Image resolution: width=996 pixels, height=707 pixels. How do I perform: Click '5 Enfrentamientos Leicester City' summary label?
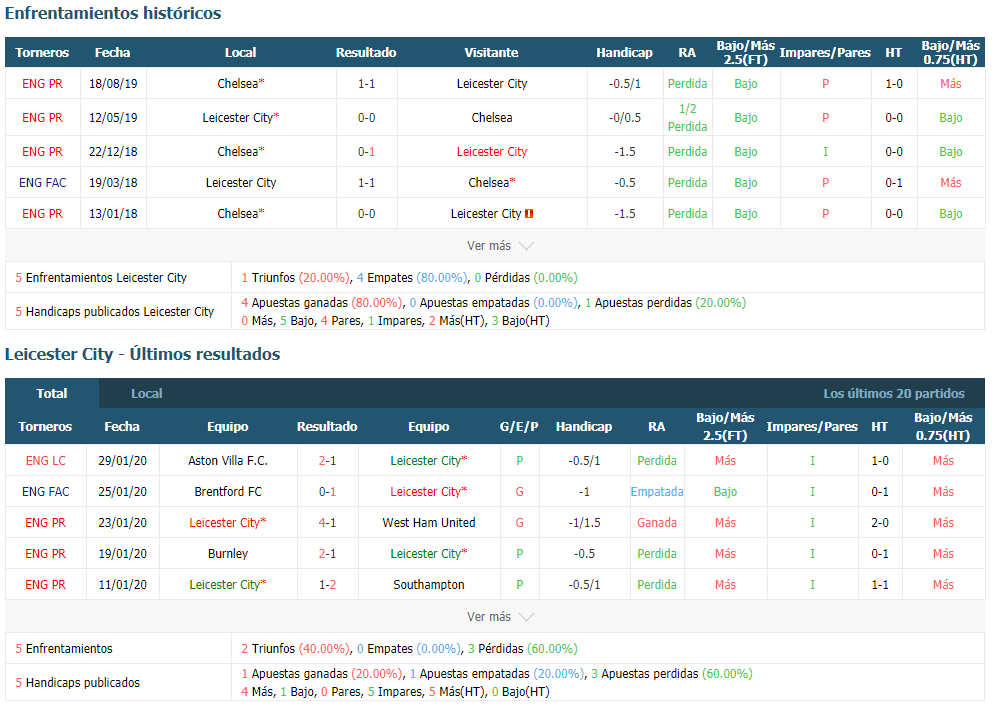click(101, 278)
